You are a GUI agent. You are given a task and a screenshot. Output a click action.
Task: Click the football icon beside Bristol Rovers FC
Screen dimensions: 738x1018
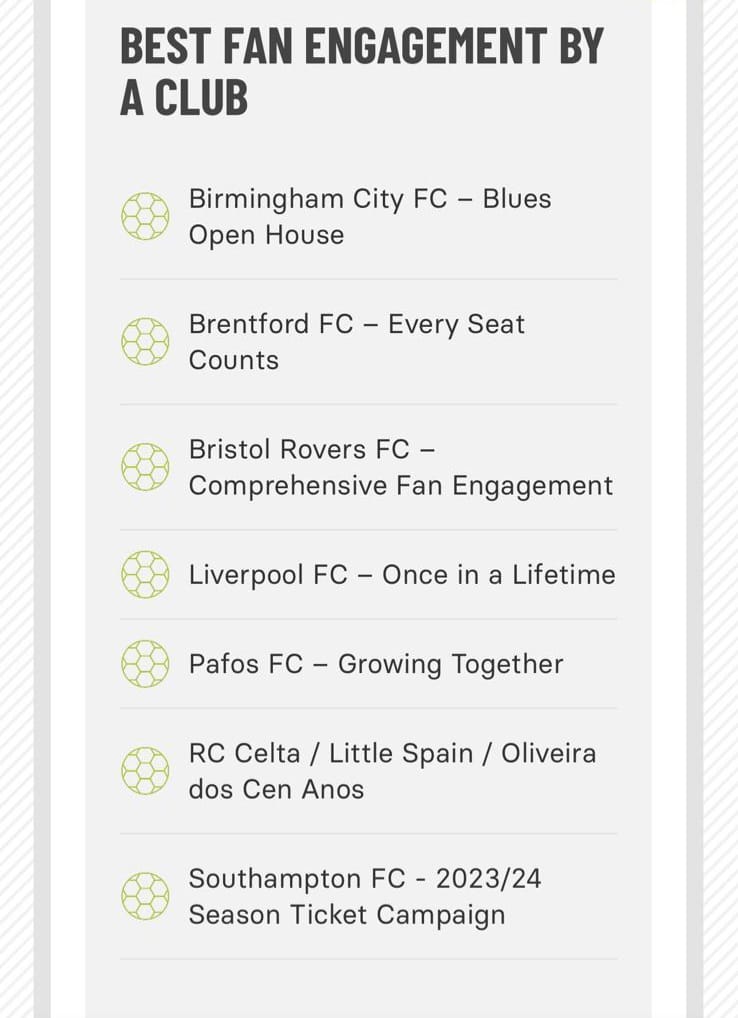[x=145, y=467]
